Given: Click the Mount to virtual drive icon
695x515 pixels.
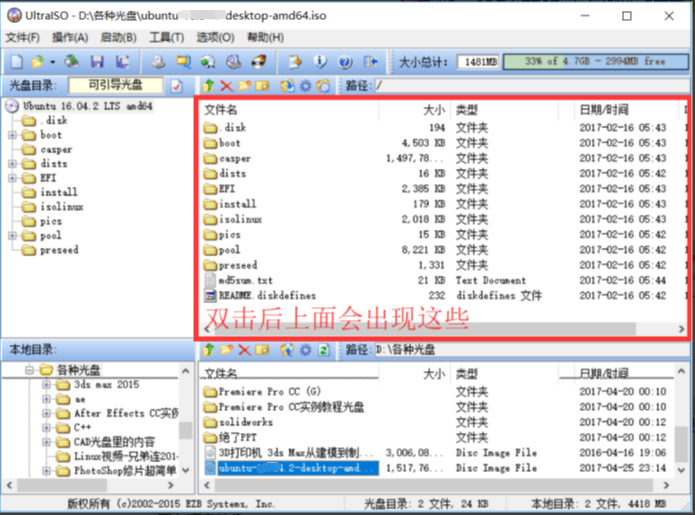Looking at the screenshot, I should [x=208, y=62].
